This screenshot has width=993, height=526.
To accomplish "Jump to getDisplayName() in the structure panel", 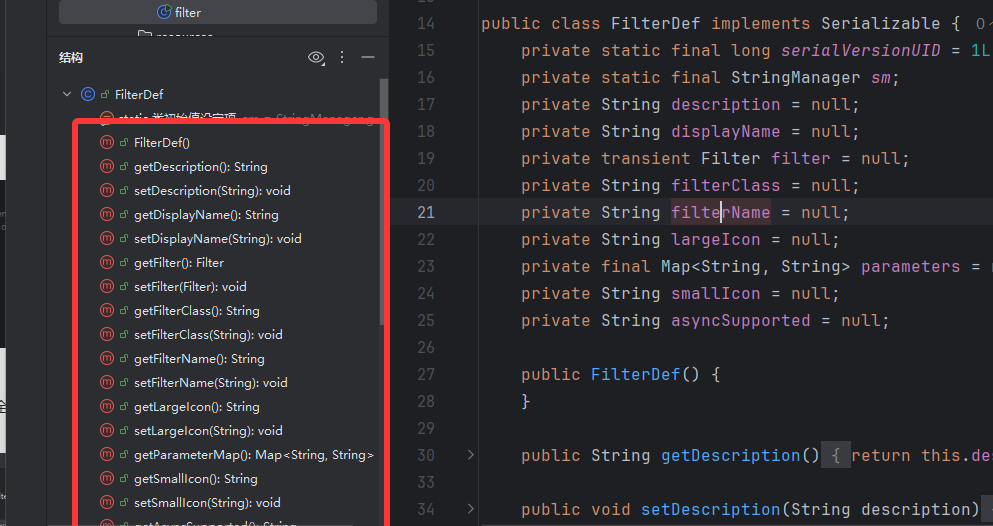I will (205, 215).
